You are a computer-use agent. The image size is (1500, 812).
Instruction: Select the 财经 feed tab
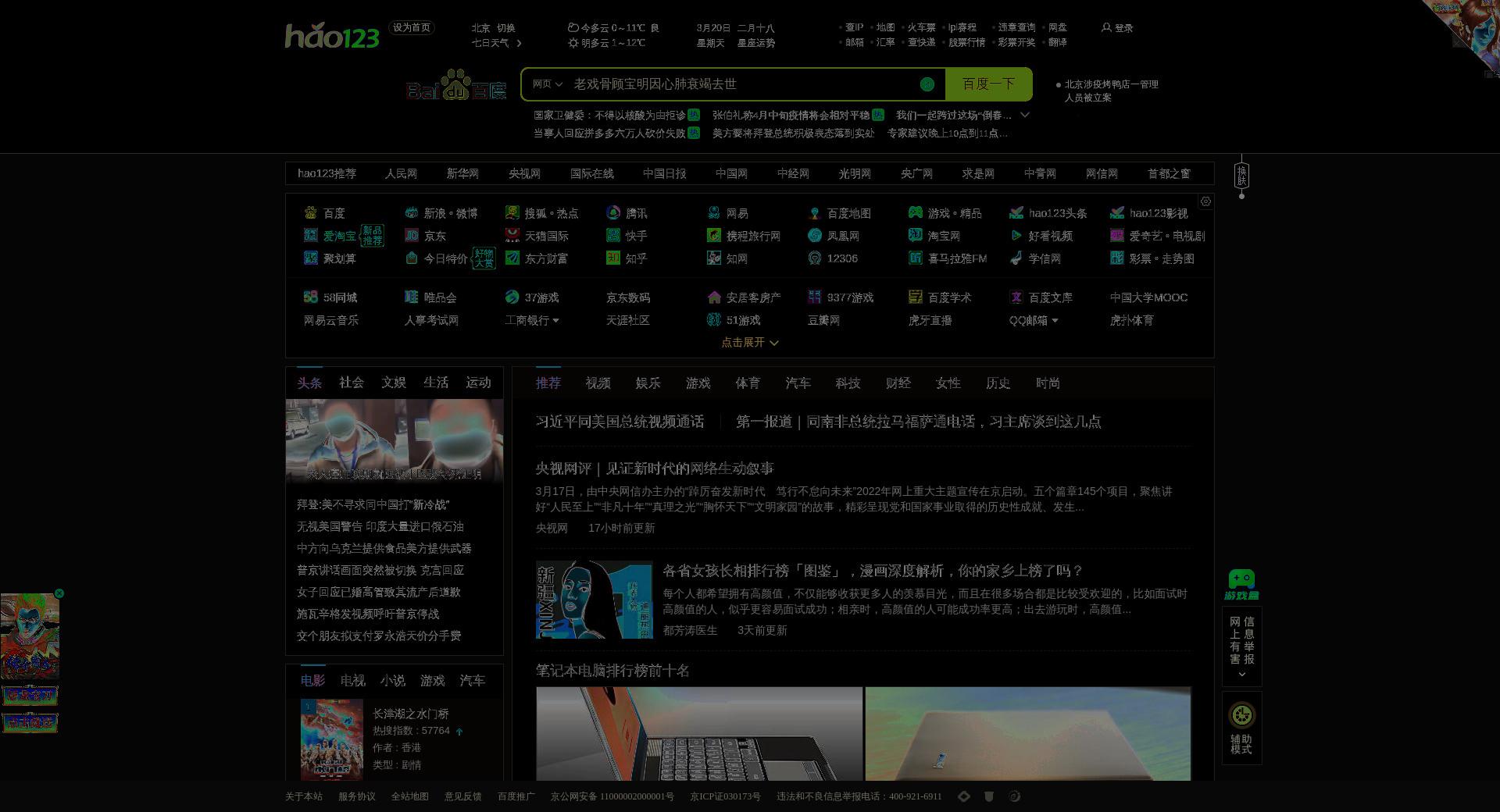pos(898,383)
